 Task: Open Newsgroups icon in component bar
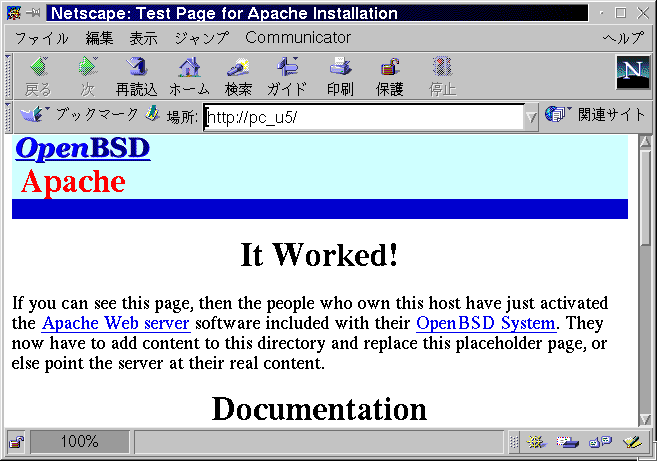click(600, 442)
